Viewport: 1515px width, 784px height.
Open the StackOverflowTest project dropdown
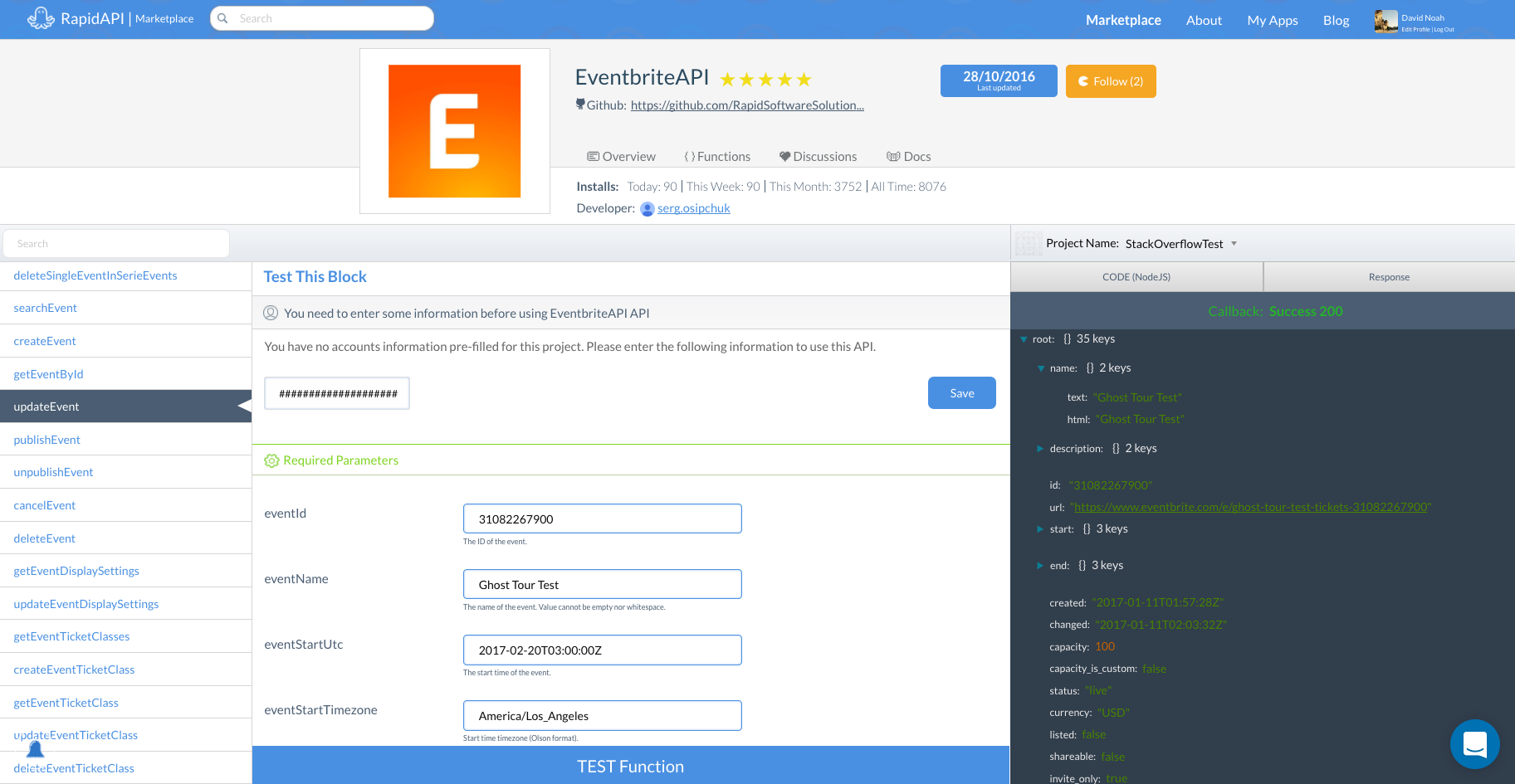click(x=1181, y=243)
